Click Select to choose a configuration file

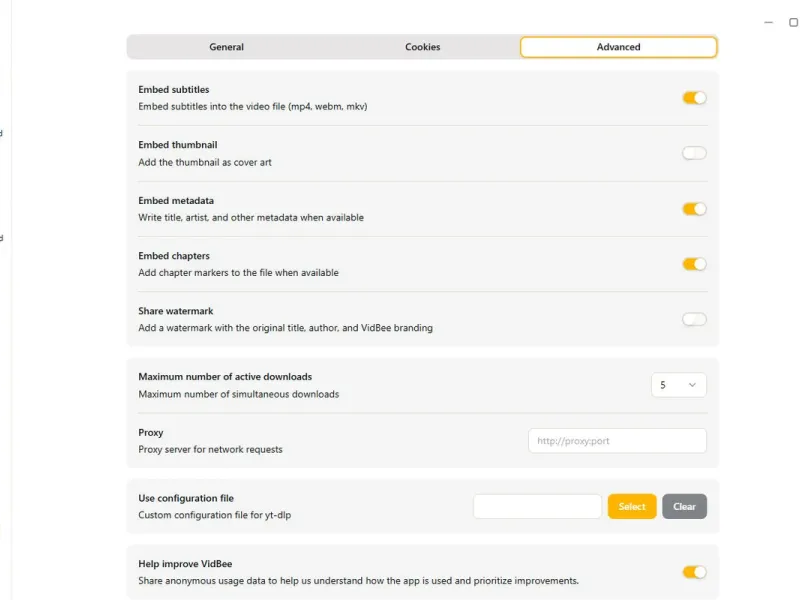632,506
